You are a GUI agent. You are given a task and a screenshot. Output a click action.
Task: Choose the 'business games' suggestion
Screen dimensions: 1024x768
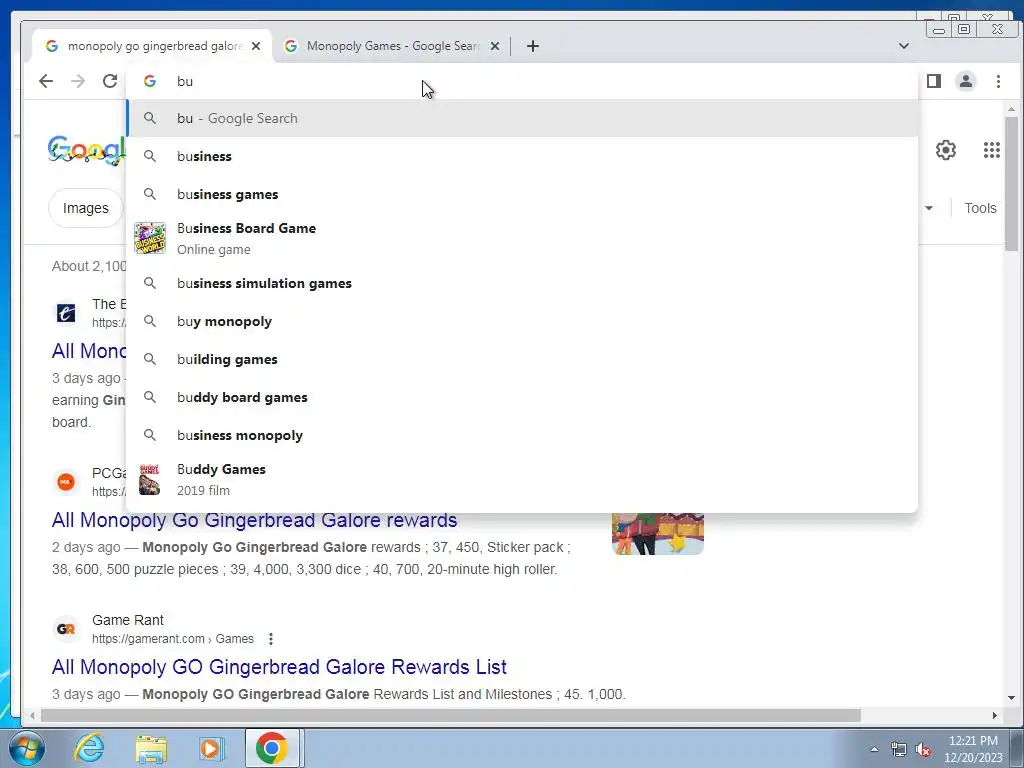522,194
